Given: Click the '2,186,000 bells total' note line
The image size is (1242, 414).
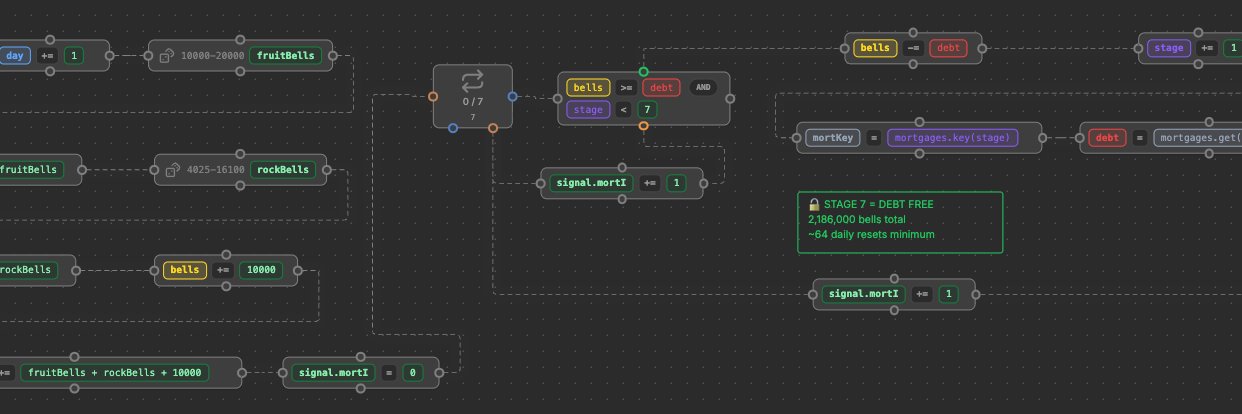Looking at the screenshot, I should point(857,219).
